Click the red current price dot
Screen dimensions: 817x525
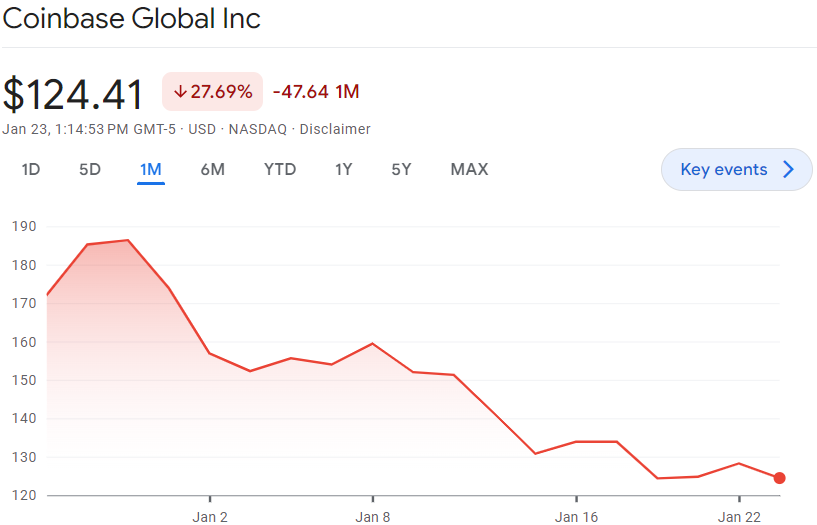pyautogui.click(x=779, y=478)
